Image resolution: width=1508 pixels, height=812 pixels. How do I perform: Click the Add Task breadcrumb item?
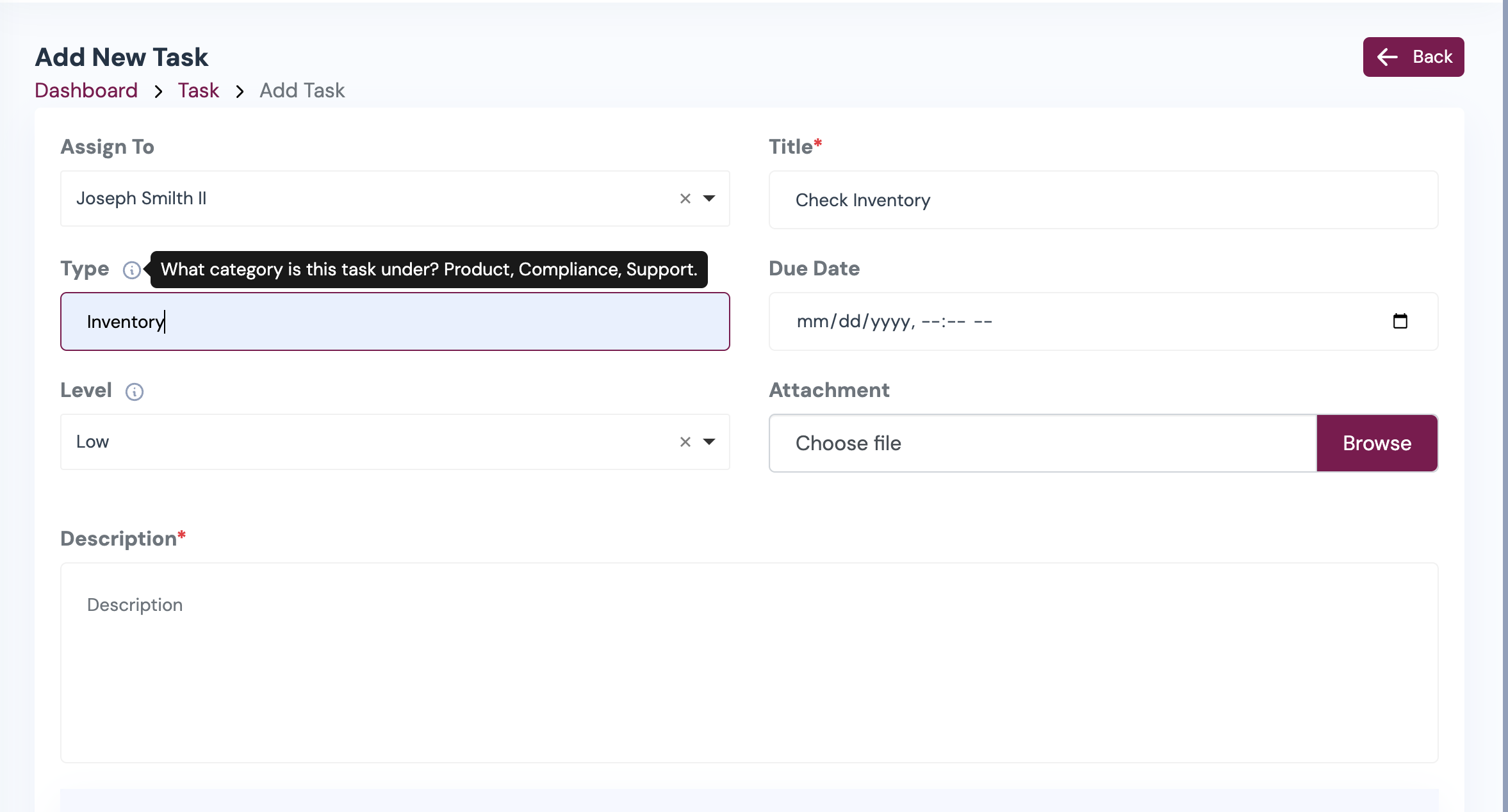[302, 90]
